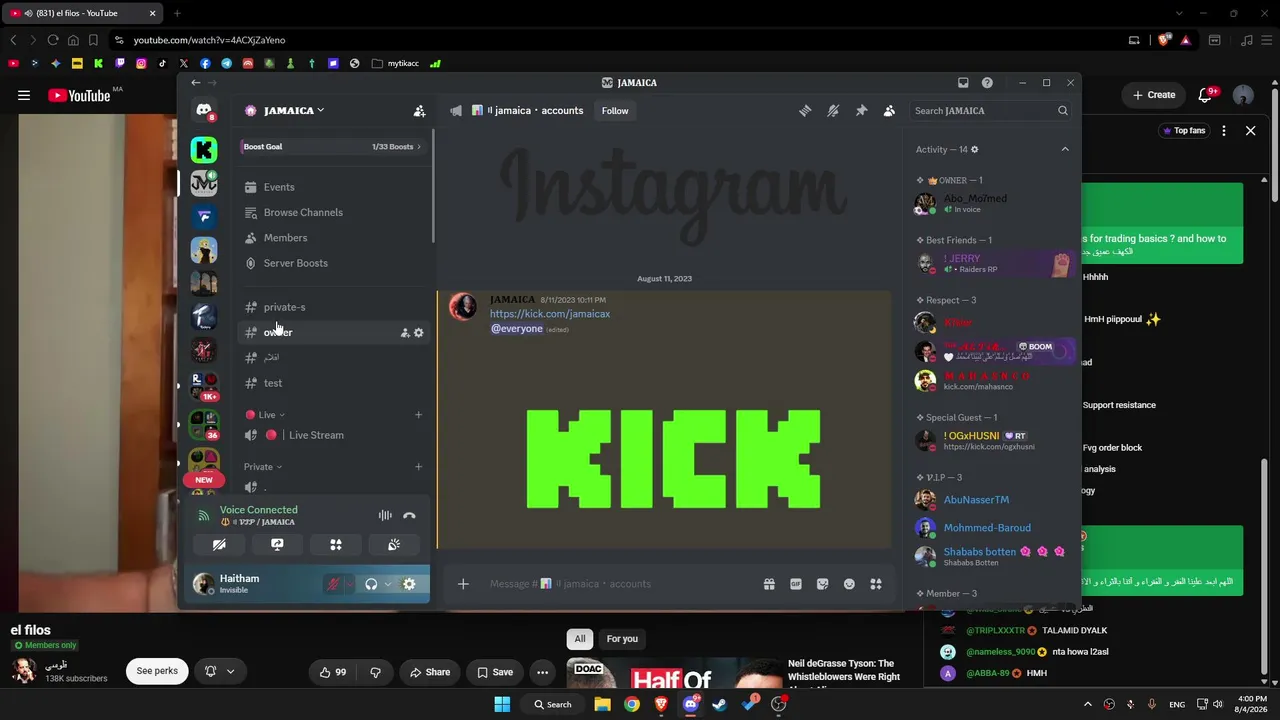Hide the member list panel
The width and height of the screenshot is (1280, 720).
point(889,111)
